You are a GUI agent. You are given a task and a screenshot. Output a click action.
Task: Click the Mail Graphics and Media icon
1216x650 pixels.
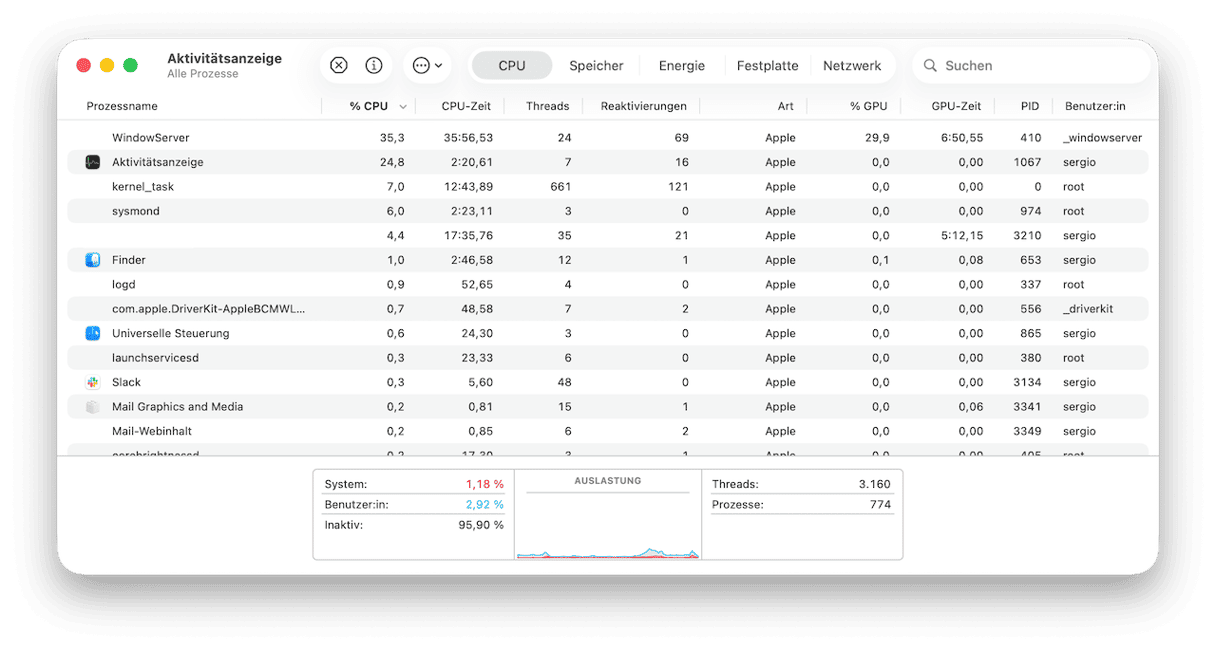(x=93, y=407)
